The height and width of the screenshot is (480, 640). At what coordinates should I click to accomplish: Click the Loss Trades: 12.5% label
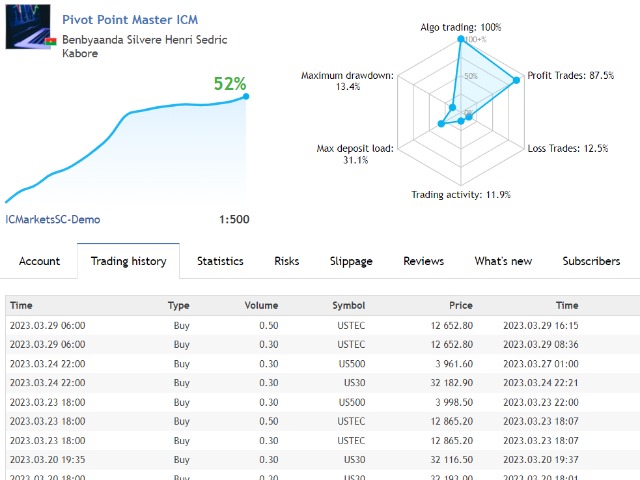pos(568,149)
